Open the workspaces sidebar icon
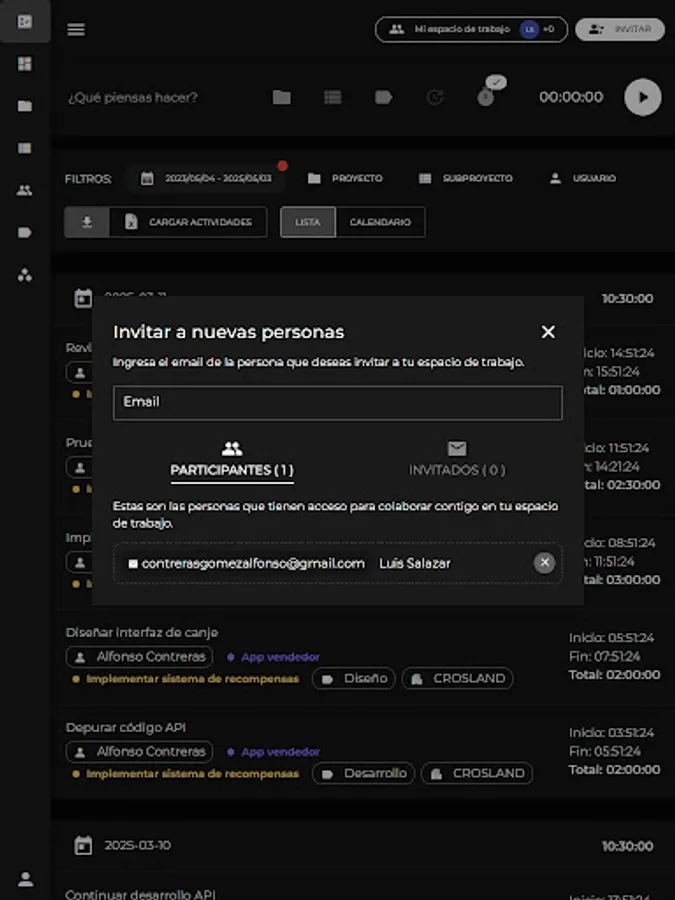This screenshot has height=900, width=675. [x=25, y=276]
